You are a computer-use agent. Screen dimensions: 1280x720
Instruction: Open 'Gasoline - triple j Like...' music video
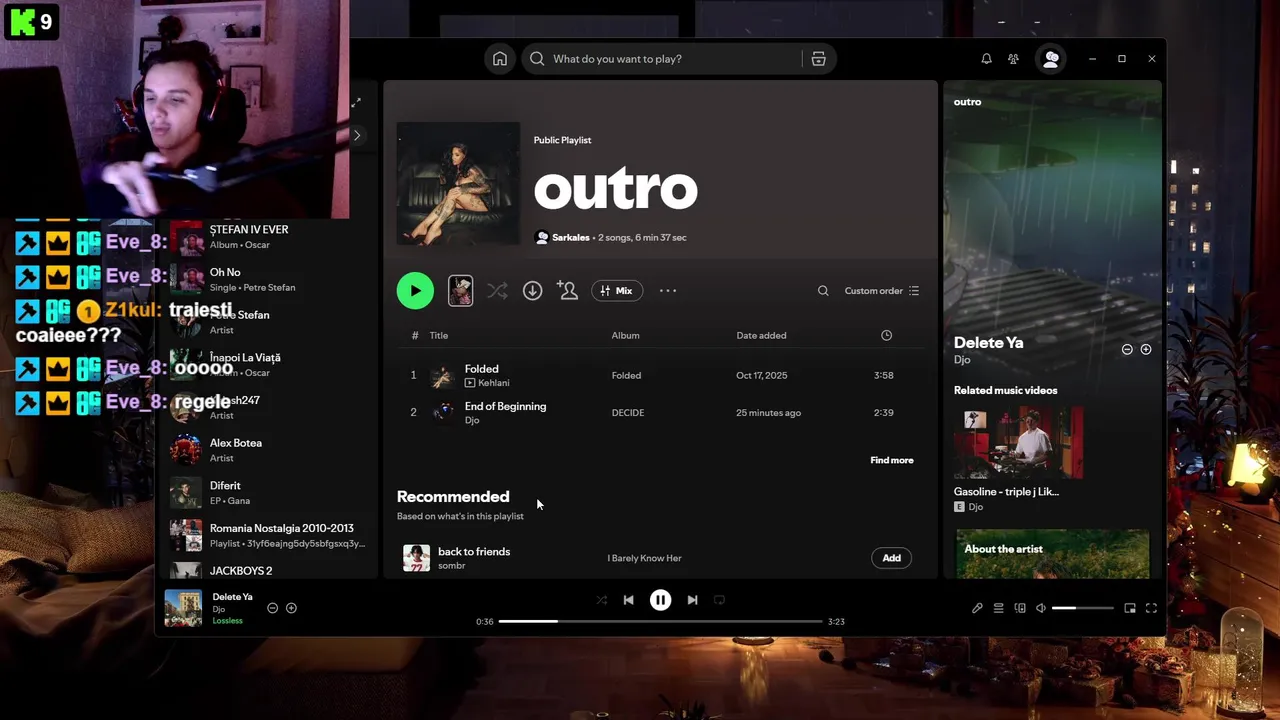pos(1018,459)
